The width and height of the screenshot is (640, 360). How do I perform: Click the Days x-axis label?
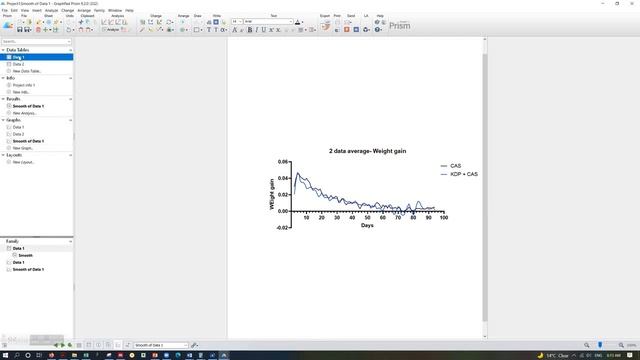[x=367, y=225]
